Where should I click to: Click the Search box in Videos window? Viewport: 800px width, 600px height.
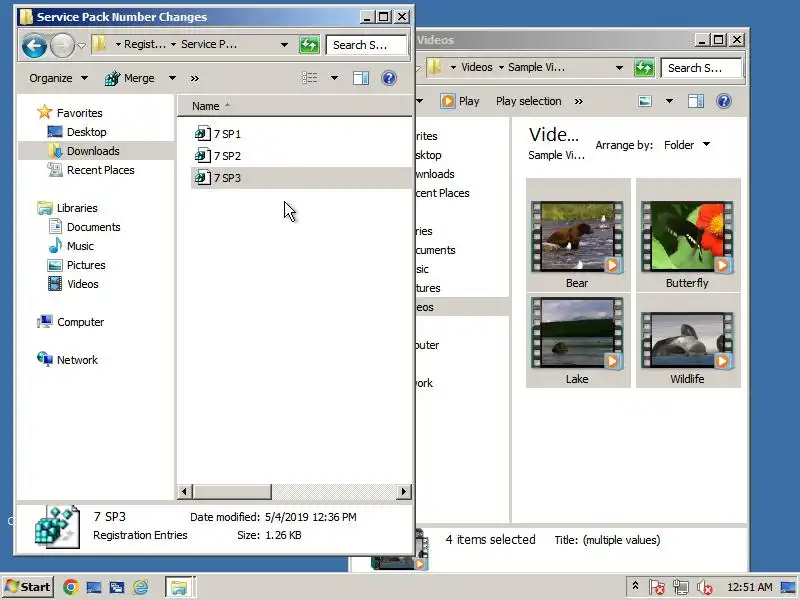pyautogui.click(x=702, y=68)
